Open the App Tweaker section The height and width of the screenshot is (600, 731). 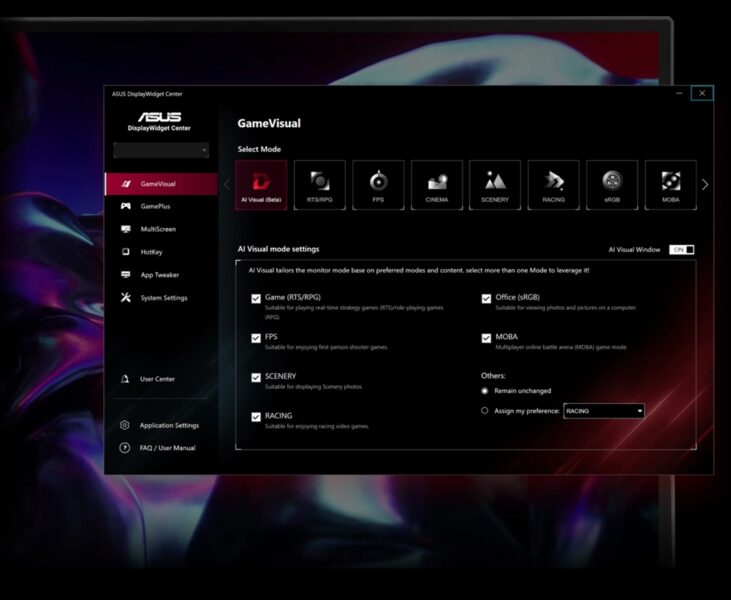click(x=161, y=275)
